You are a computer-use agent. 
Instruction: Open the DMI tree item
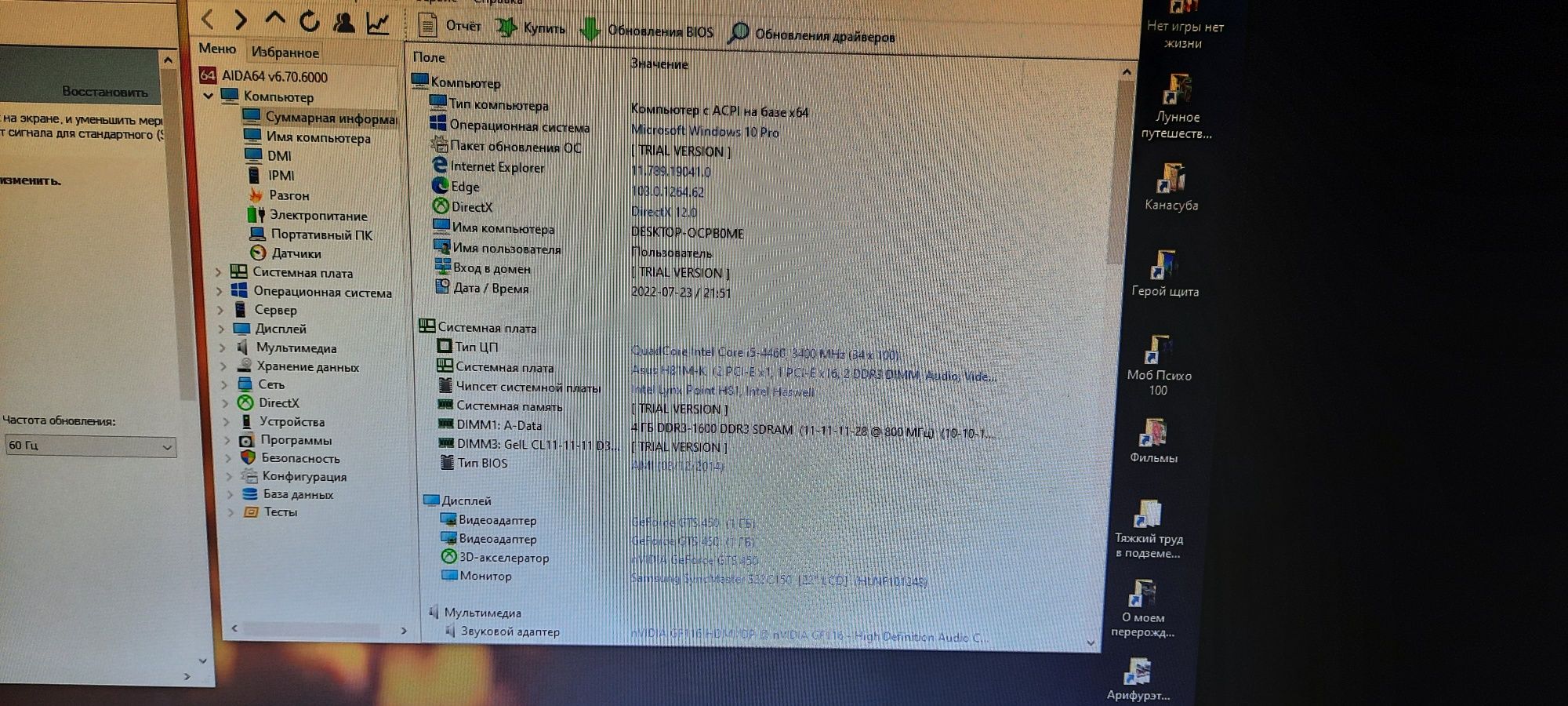click(x=269, y=156)
